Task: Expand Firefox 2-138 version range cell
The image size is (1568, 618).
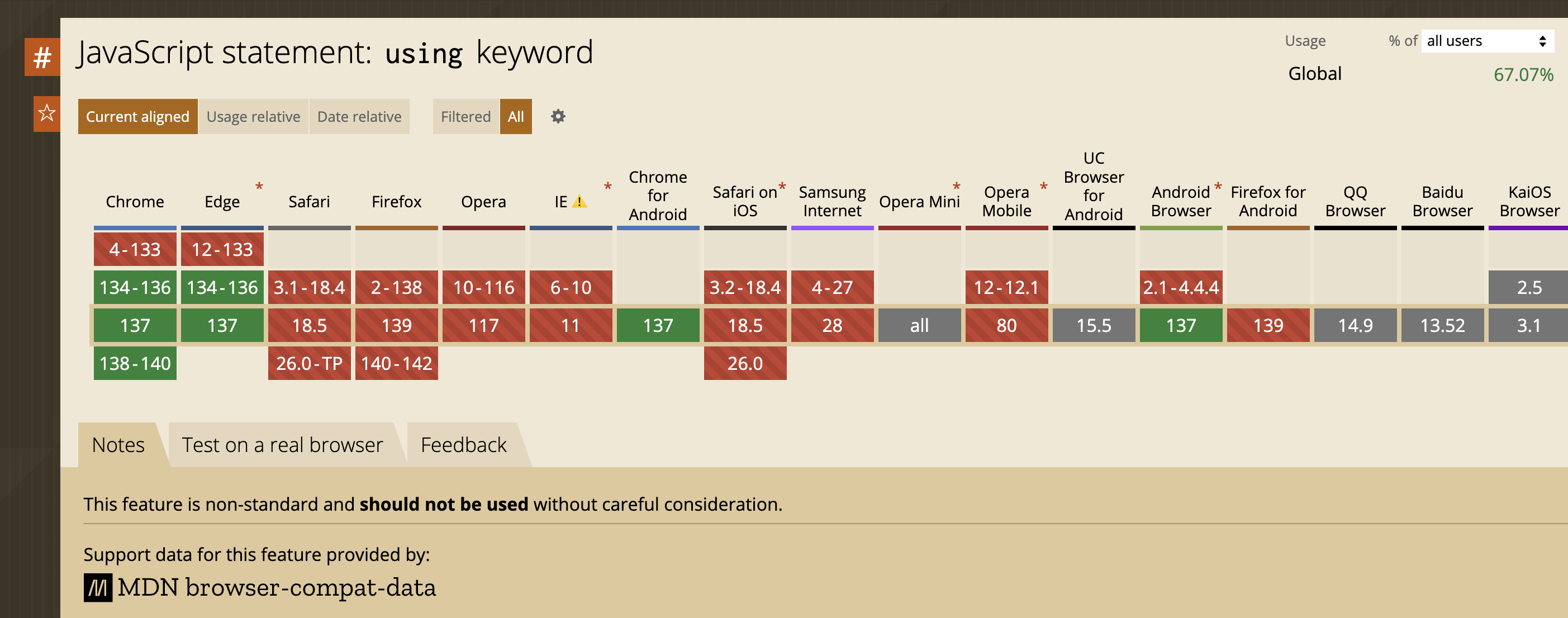Action: point(396,287)
